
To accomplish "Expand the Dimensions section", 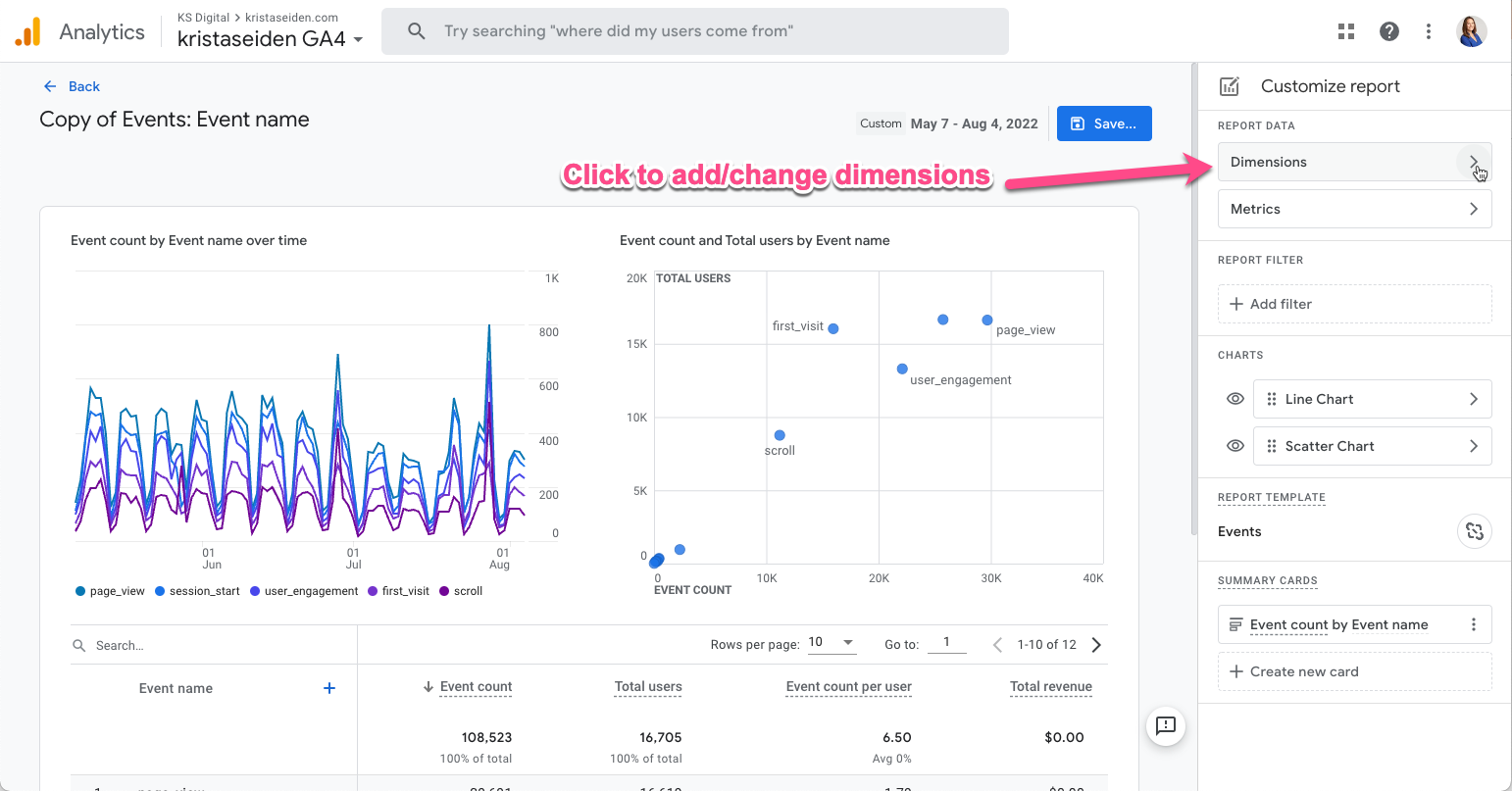I will pyautogui.click(x=1354, y=162).
